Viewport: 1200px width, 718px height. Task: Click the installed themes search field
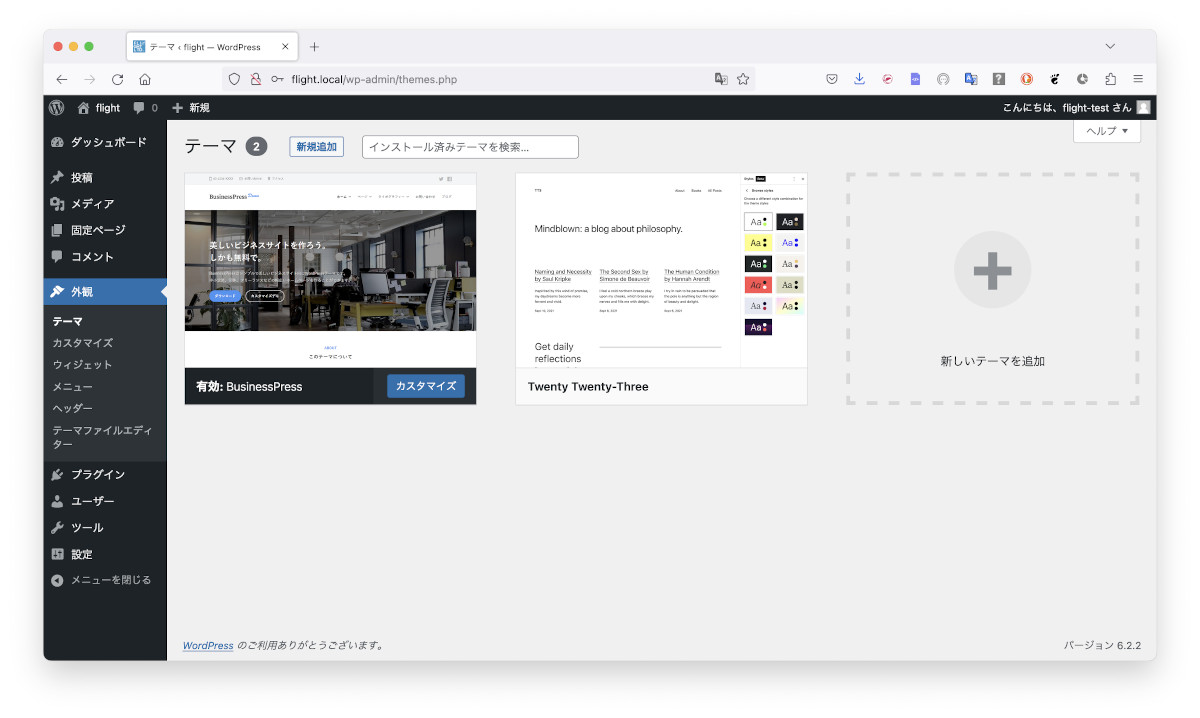470,147
